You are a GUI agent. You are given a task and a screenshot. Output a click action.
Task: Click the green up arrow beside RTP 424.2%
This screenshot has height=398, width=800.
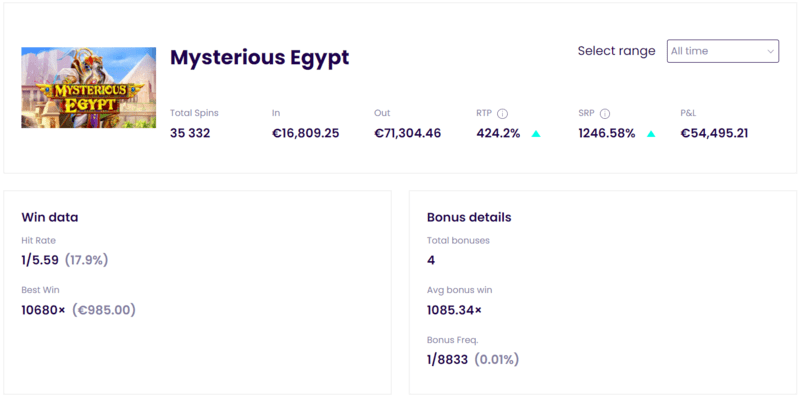tap(536, 134)
